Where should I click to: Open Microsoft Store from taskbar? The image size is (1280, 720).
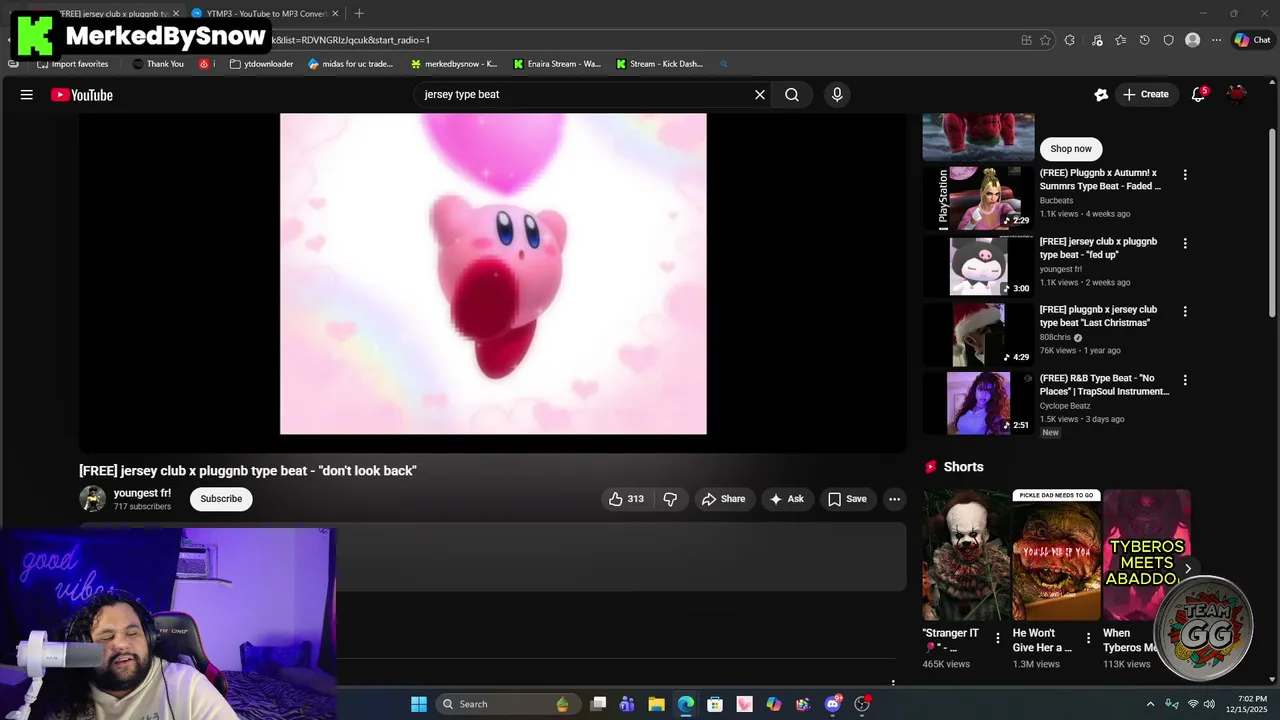[x=715, y=704]
